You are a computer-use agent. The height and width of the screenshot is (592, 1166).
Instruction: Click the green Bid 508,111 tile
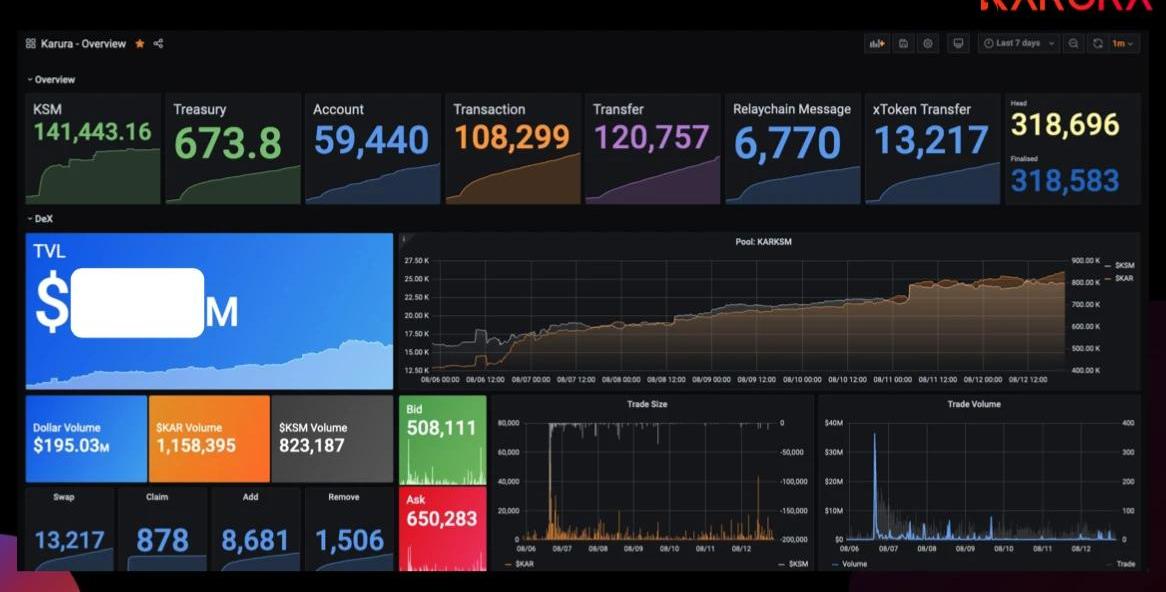pyautogui.click(x=442, y=440)
